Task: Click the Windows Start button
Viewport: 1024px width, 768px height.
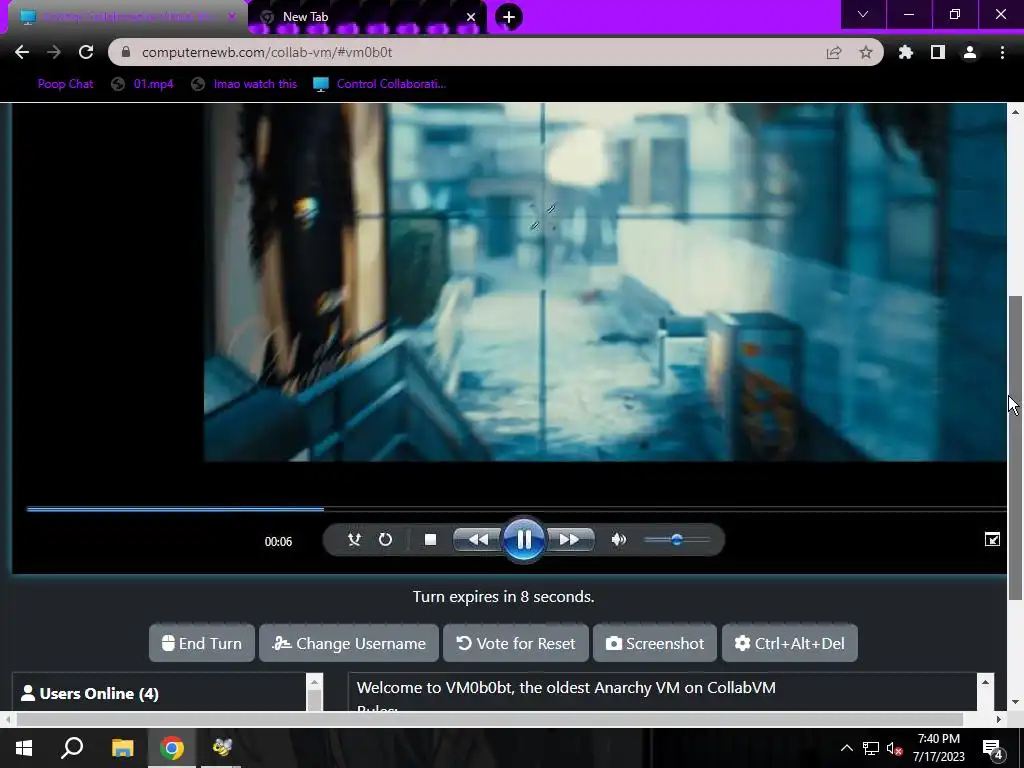Action: (24, 748)
